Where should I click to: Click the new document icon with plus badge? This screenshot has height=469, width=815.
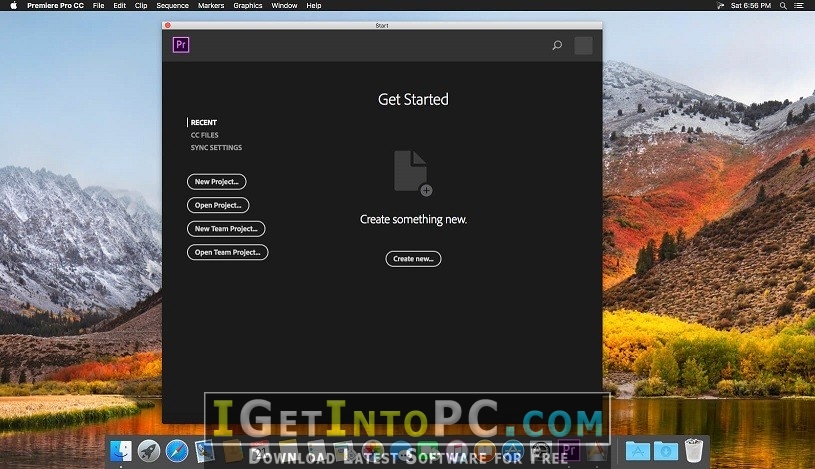point(413,173)
